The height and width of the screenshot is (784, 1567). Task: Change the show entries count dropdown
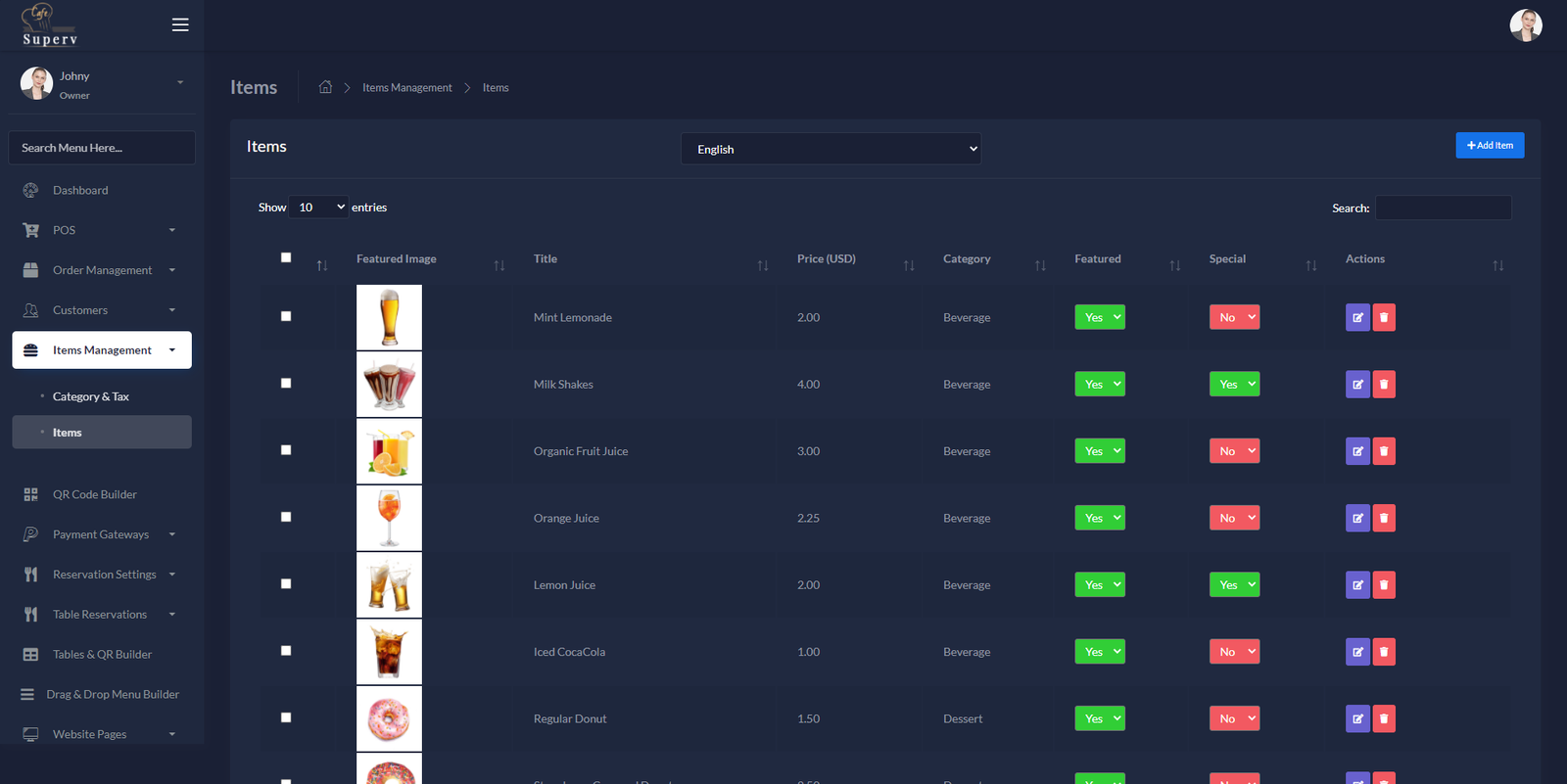point(319,208)
